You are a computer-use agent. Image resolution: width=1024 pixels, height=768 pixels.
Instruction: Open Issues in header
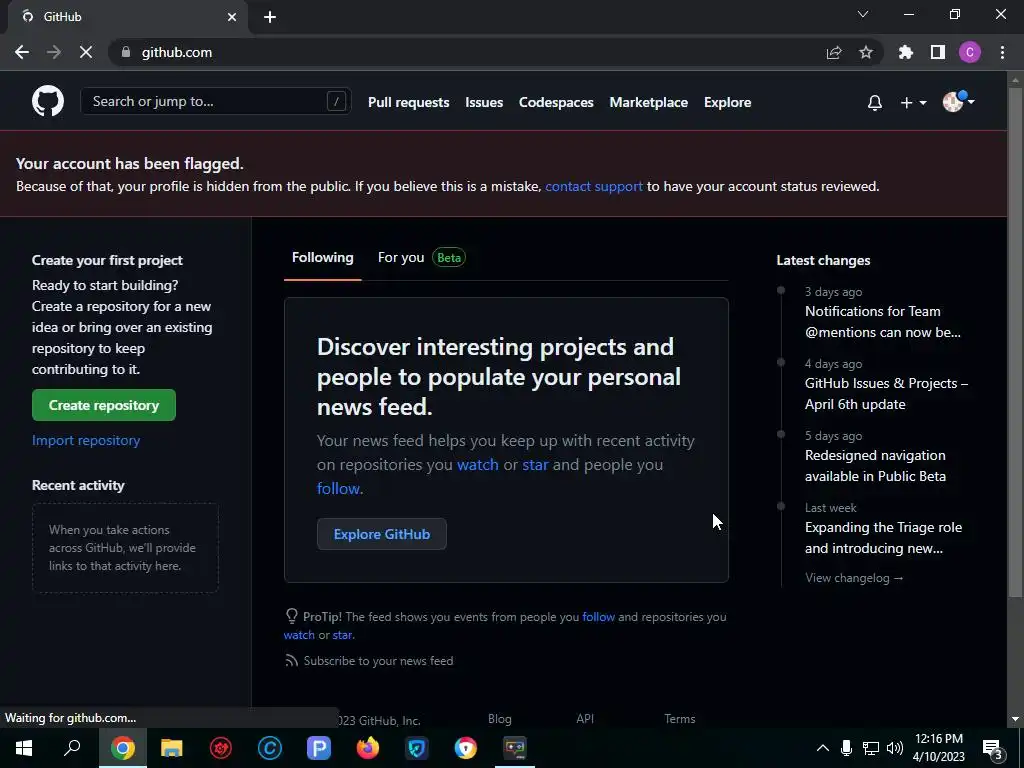point(484,103)
